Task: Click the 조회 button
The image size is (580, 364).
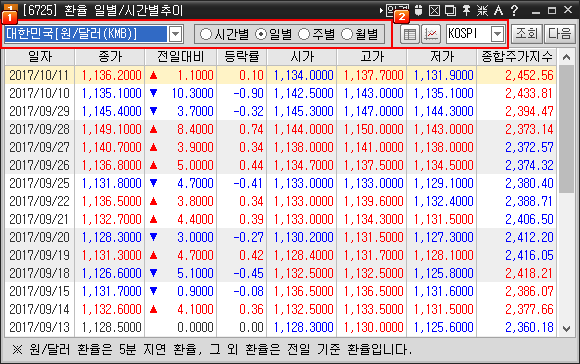Action: pyautogui.click(x=527, y=34)
